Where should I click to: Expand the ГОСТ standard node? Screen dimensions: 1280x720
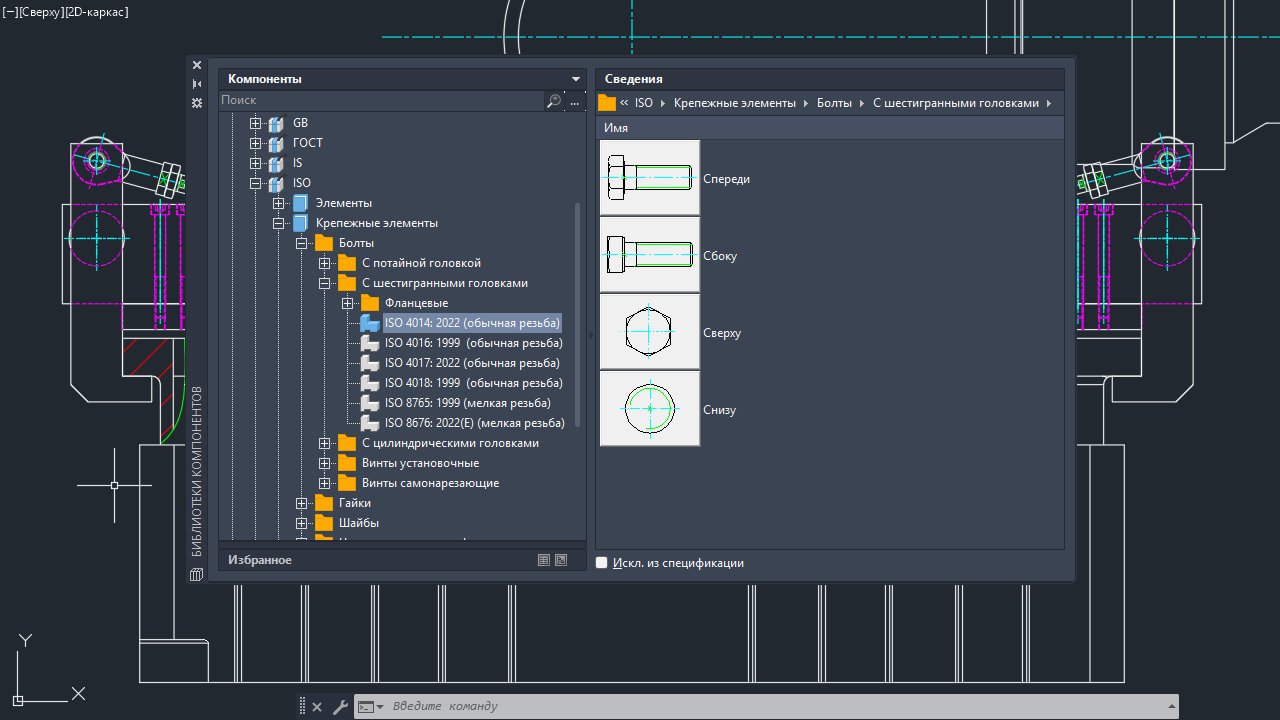[x=255, y=143]
